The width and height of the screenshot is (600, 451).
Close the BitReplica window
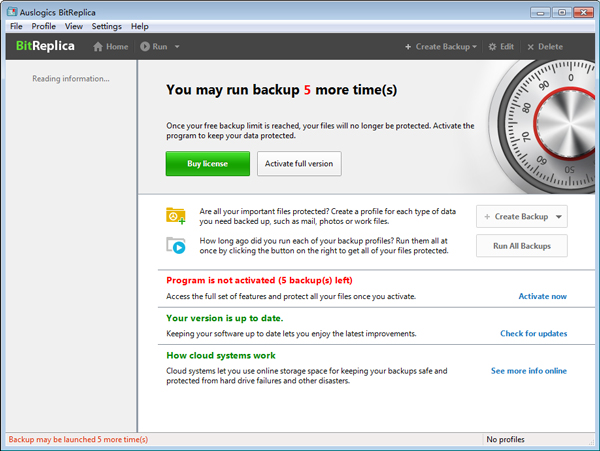click(584, 13)
